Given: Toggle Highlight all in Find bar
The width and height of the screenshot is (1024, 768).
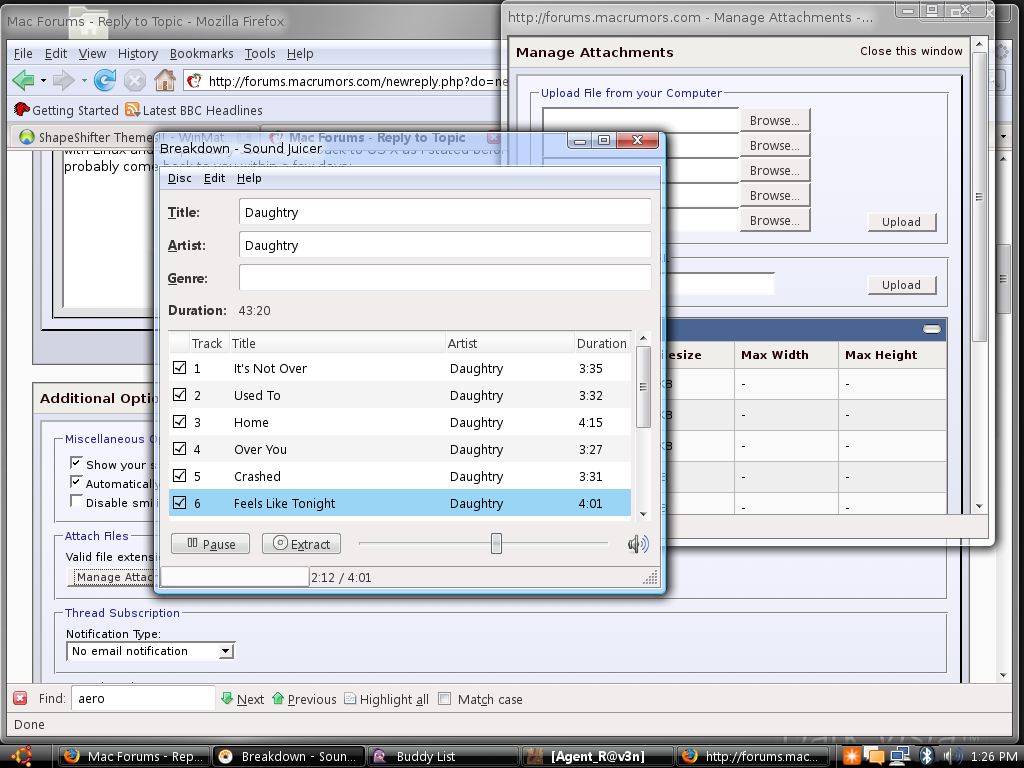Looking at the screenshot, I should [x=387, y=699].
